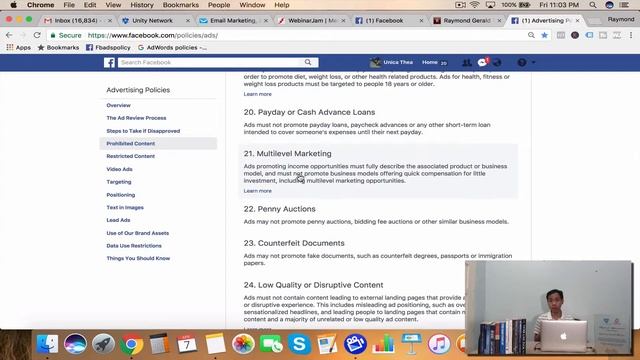Image resolution: width=640 pixels, height=360 pixels.
Task: Open Restricted Content in sidebar
Action: click(x=131, y=156)
